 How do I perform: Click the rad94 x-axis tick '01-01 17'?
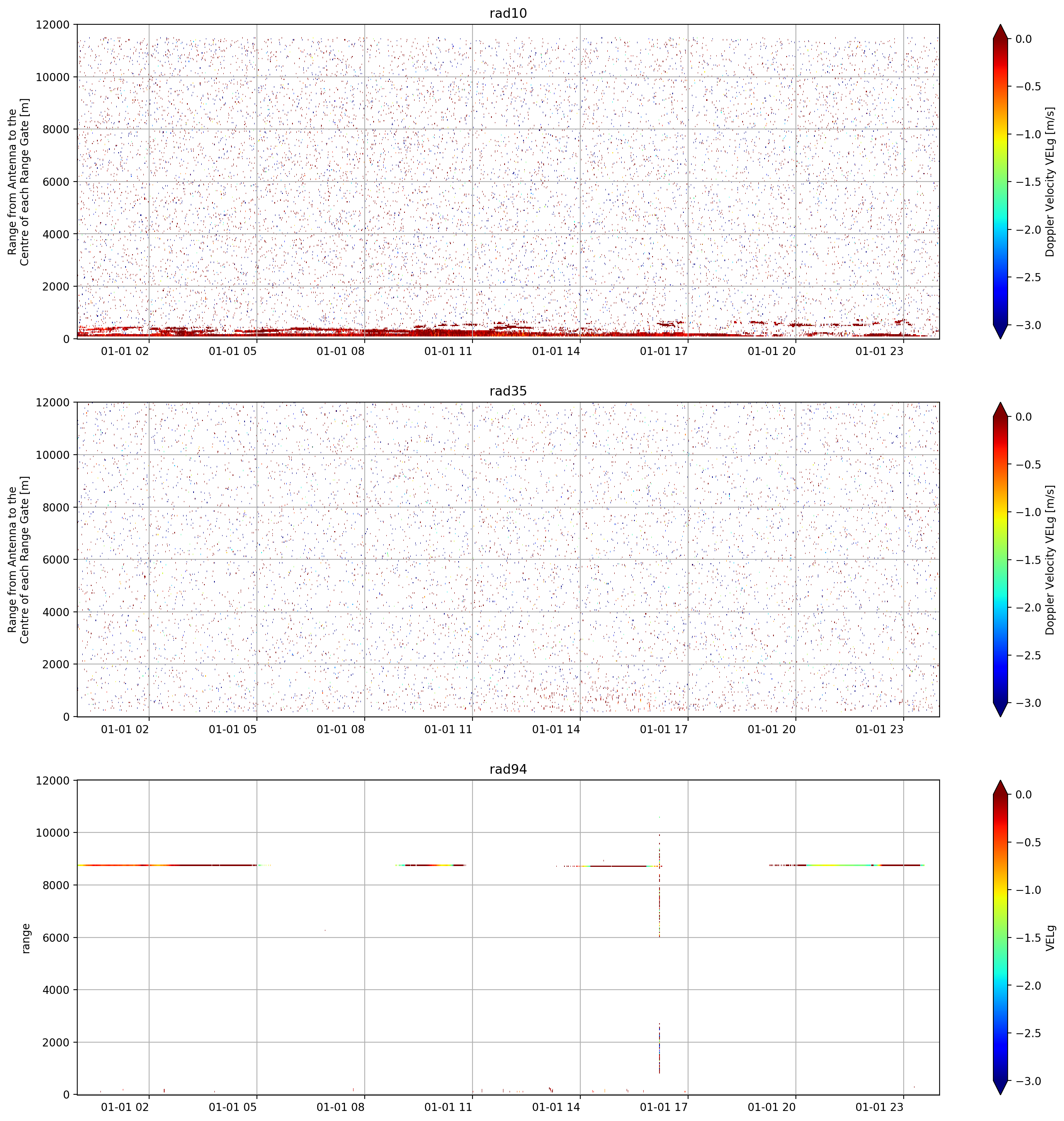[664, 1107]
